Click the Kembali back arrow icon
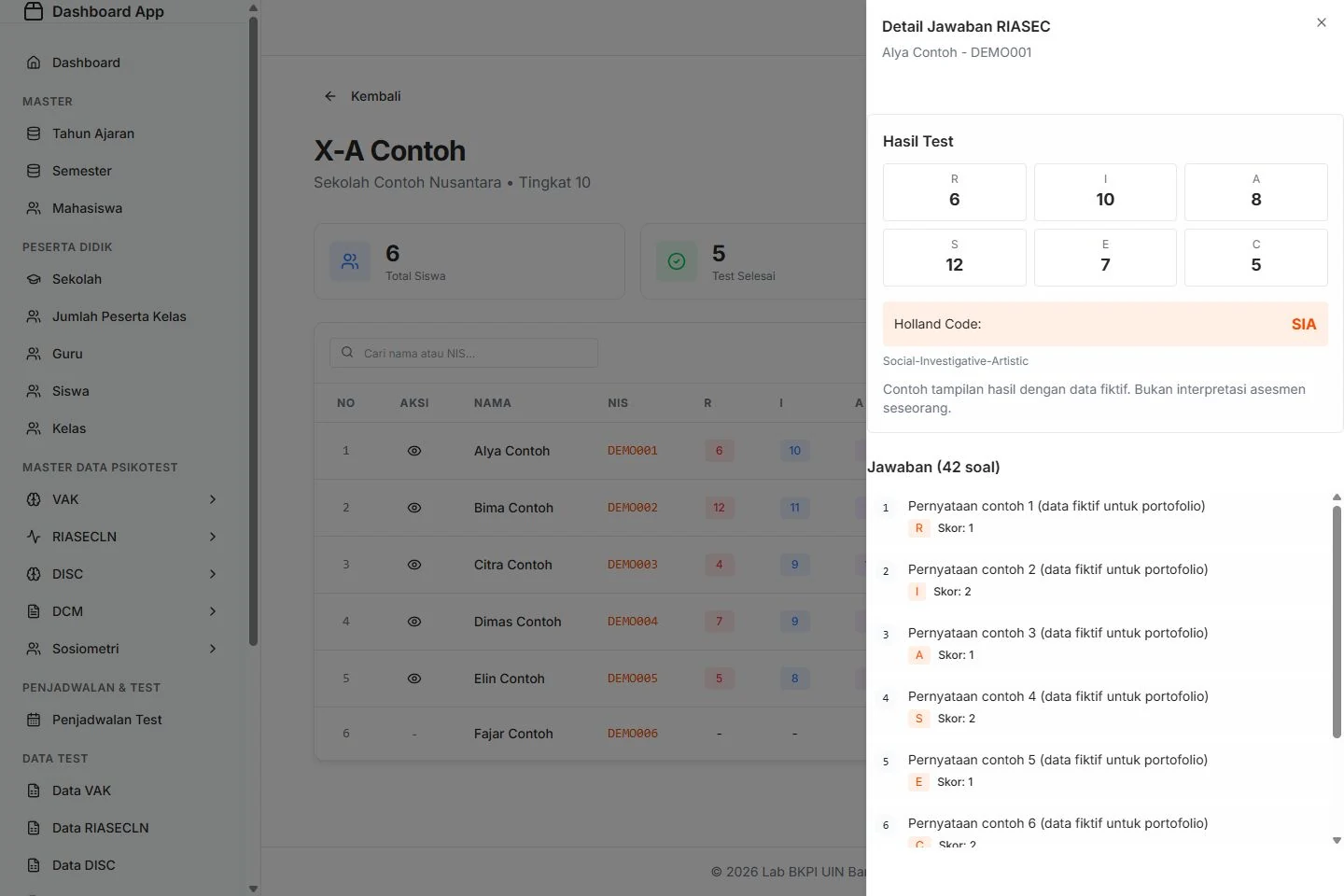1344x896 pixels. pyautogui.click(x=329, y=96)
